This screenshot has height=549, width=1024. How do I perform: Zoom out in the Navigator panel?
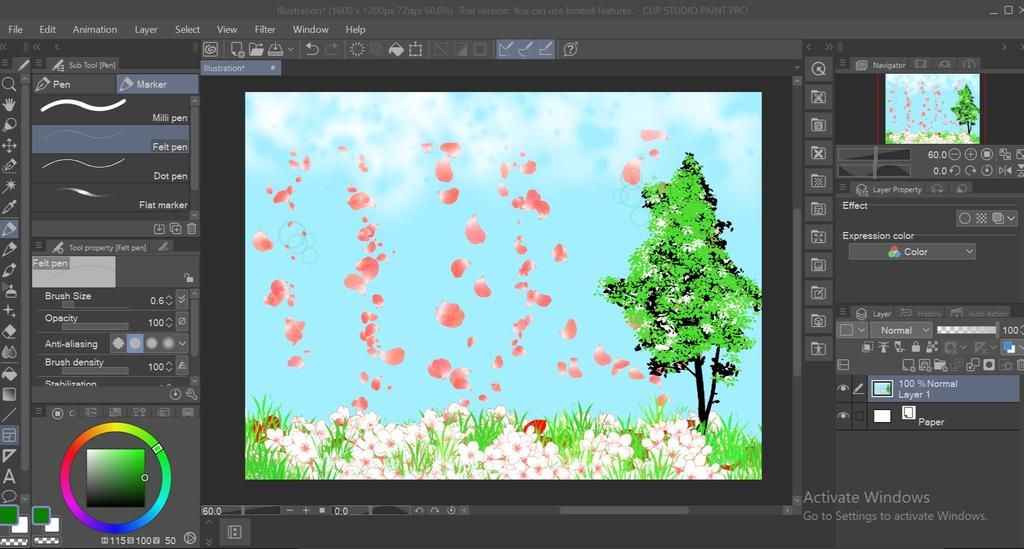pyautogui.click(x=955, y=155)
